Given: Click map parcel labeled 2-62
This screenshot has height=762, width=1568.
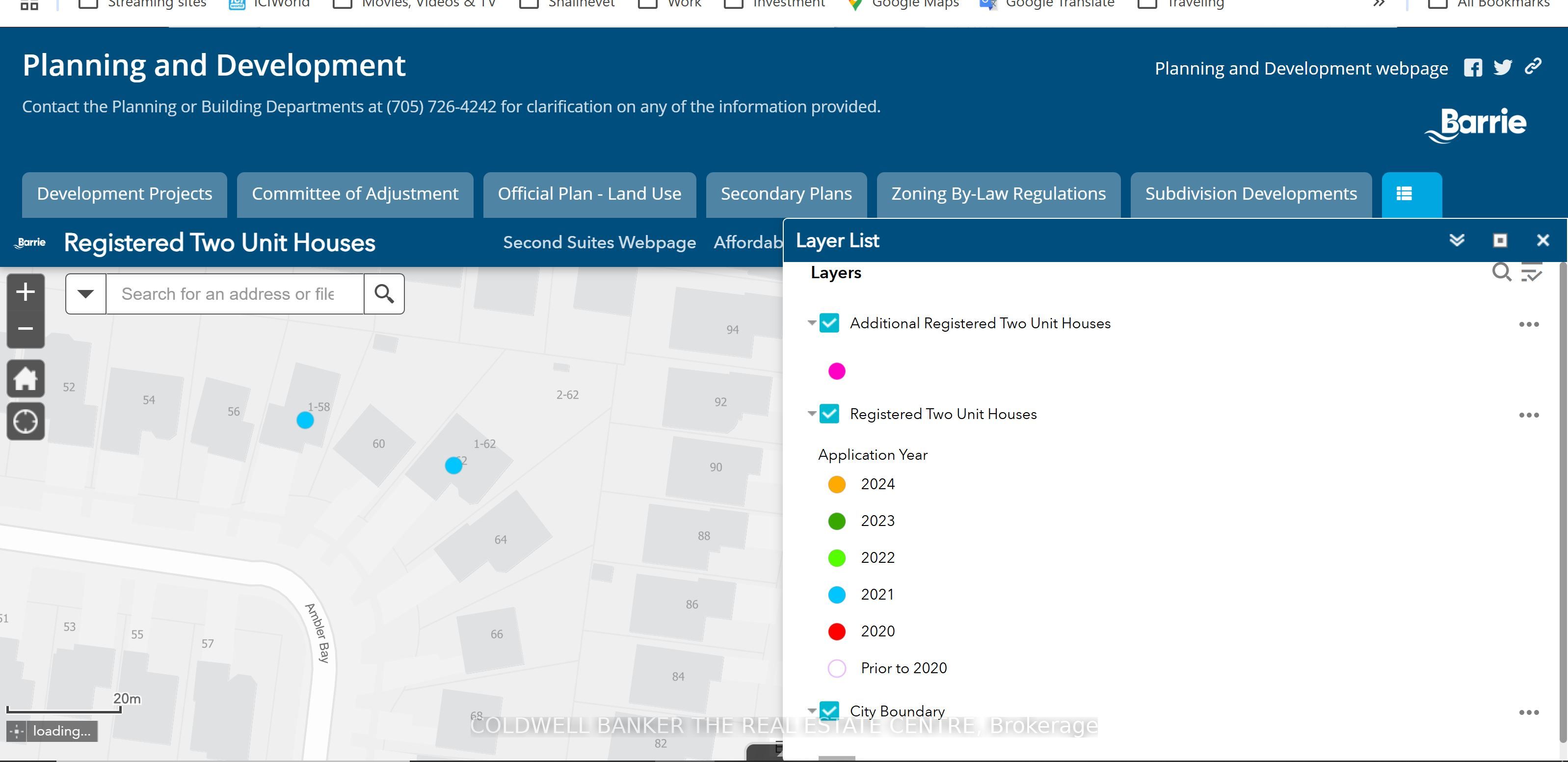Looking at the screenshot, I should (x=567, y=395).
